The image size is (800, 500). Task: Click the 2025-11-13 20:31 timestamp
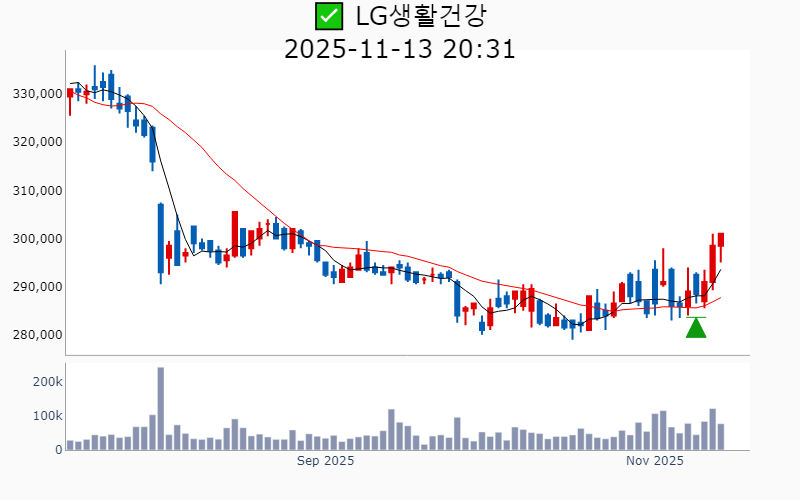pyautogui.click(x=400, y=49)
